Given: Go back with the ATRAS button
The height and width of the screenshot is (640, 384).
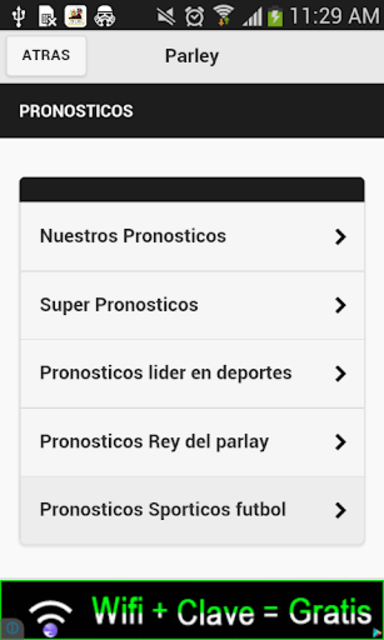Looking at the screenshot, I should click(46, 56).
